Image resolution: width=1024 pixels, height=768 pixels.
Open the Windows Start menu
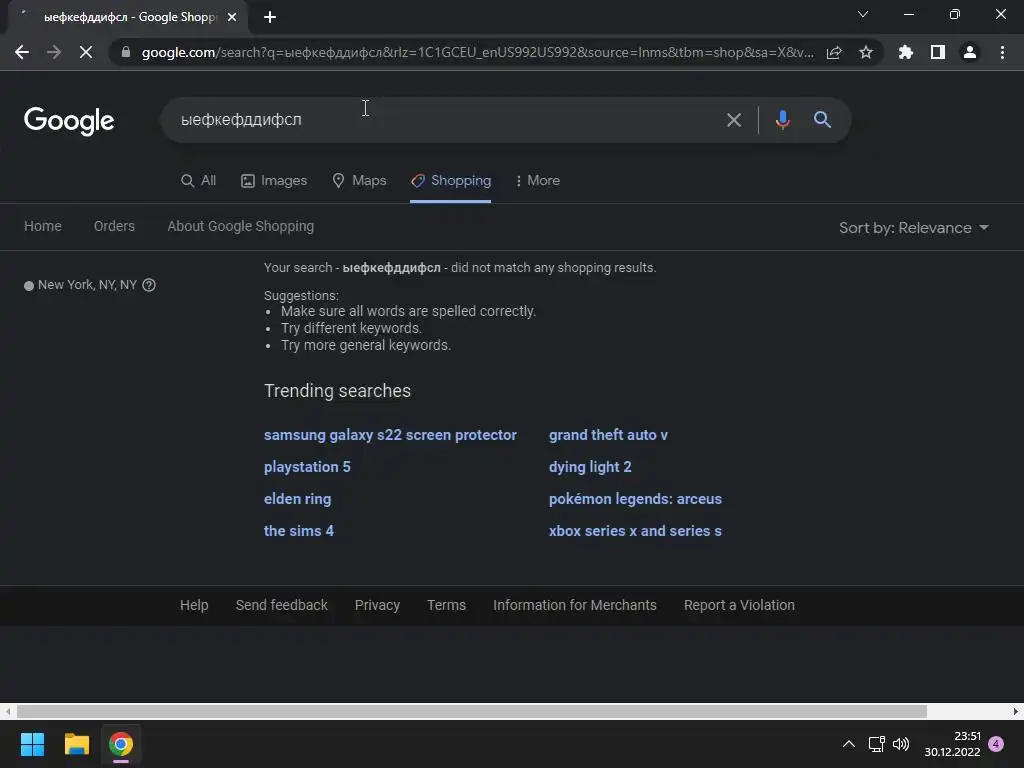(x=32, y=744)
